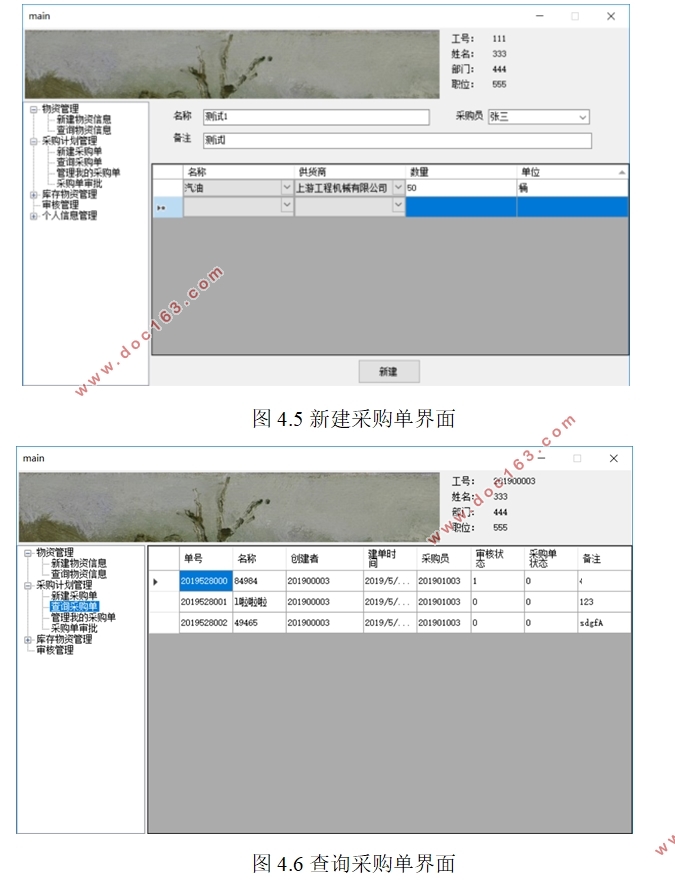
Task: Click the 备注 cell containing sdgfA
Action: tap(604, 623)
